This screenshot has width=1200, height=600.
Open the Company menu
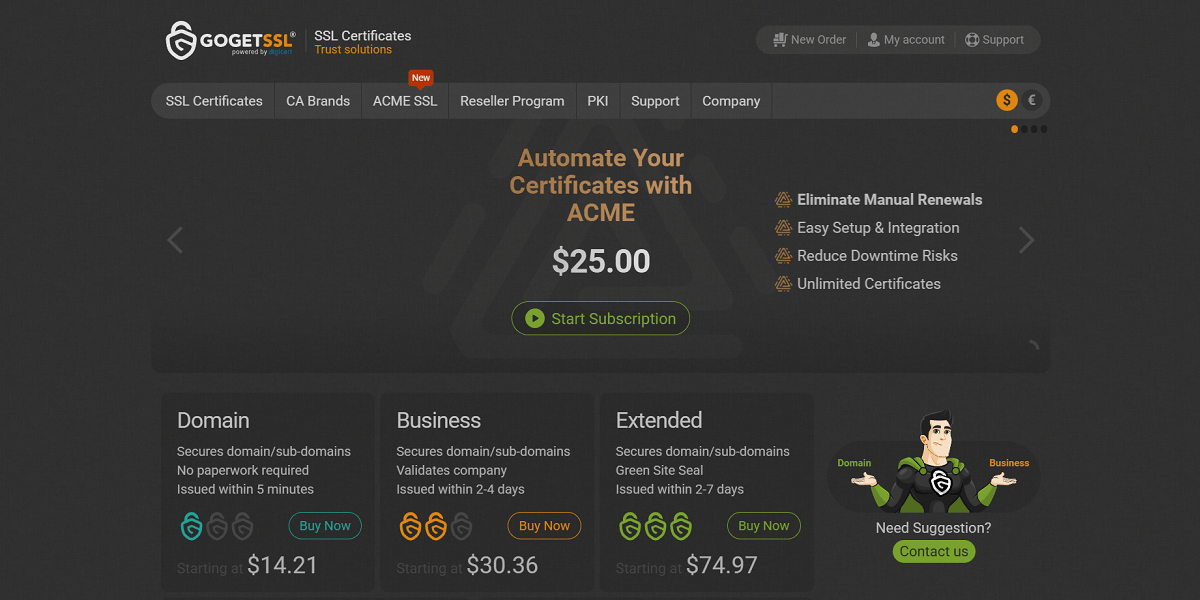point(731,101)
